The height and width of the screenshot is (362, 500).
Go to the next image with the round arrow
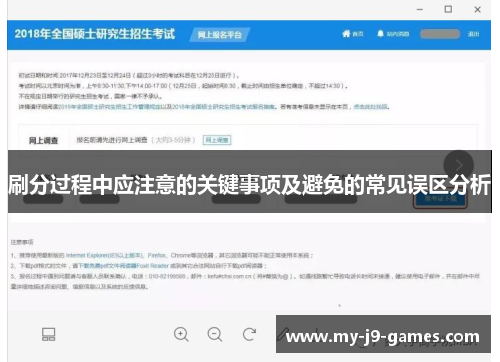click(459, 165)
